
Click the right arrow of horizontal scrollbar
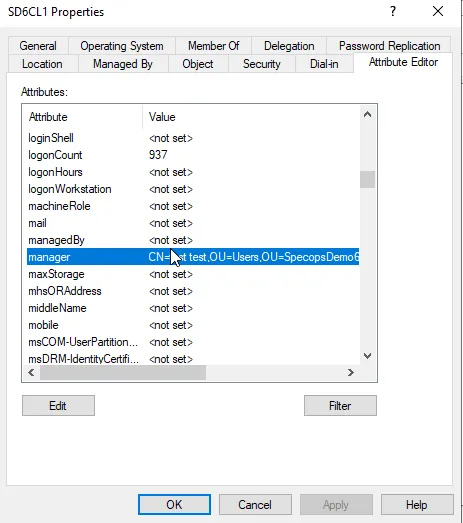(351, 372)
